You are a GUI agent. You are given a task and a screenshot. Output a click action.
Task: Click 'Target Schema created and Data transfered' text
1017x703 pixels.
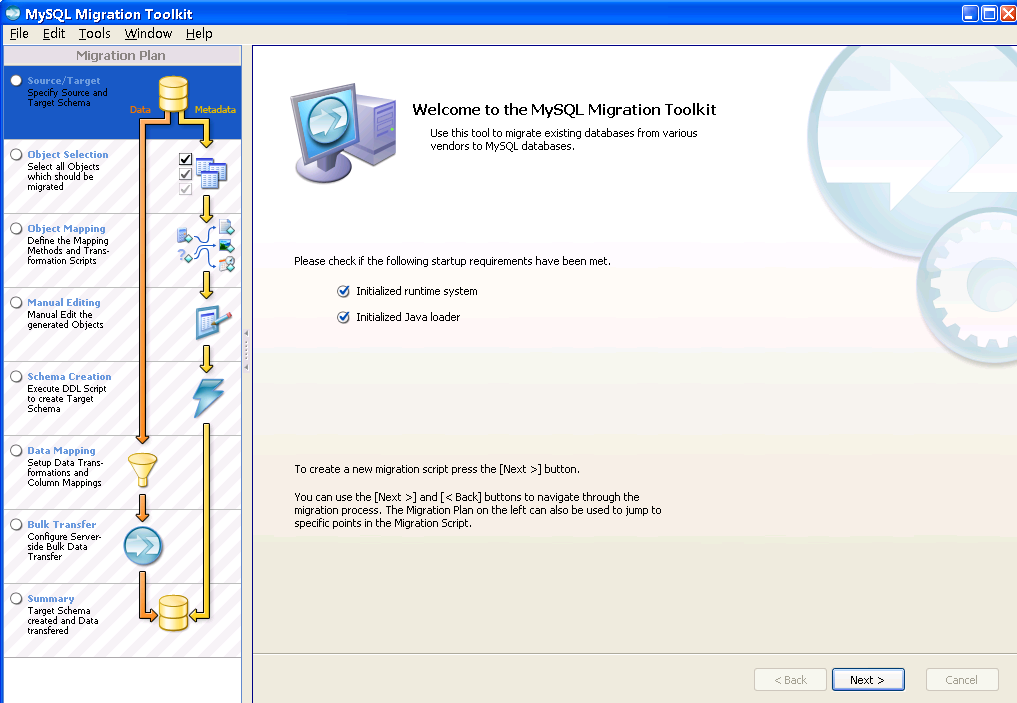pos(63,621)
